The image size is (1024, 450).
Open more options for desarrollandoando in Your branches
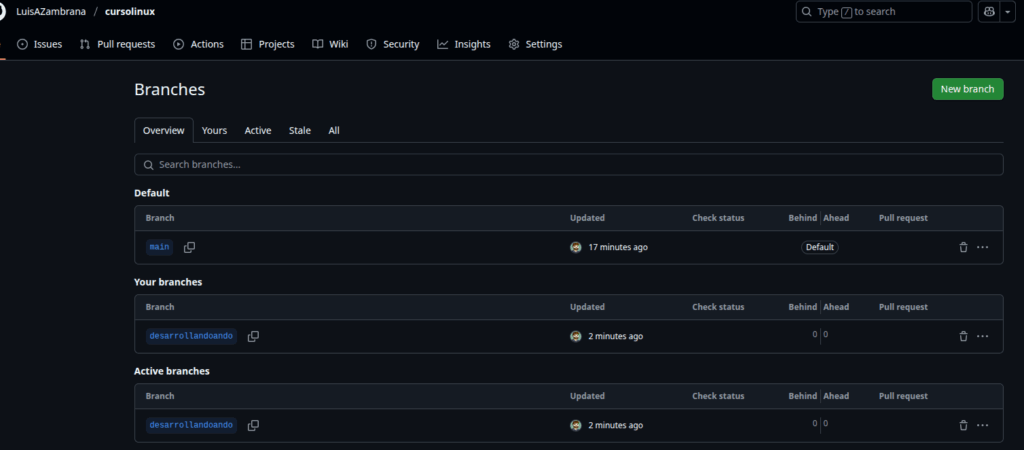(x=983, y=336)
